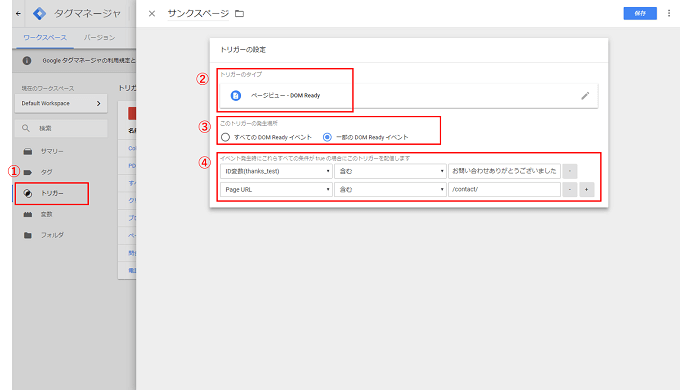This screenshot has width=680, height=390.
Task: Click the トリガーの設定 section heading
Action: point(243,50)
